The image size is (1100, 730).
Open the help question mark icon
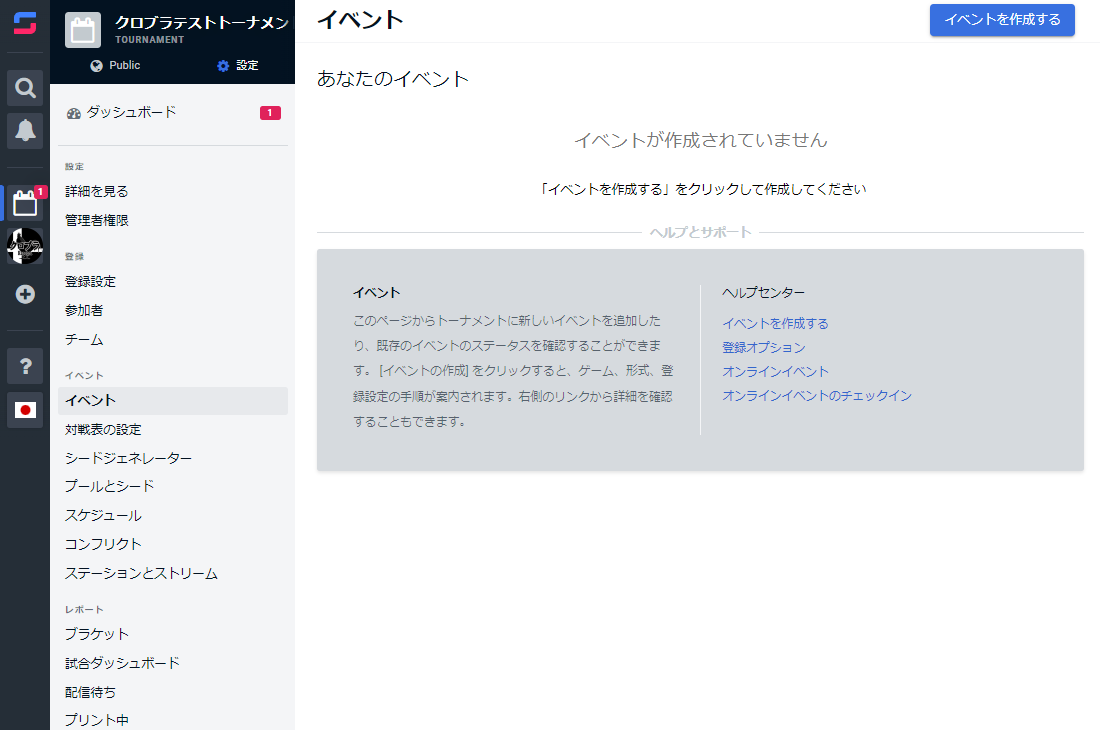coord(25,366)
